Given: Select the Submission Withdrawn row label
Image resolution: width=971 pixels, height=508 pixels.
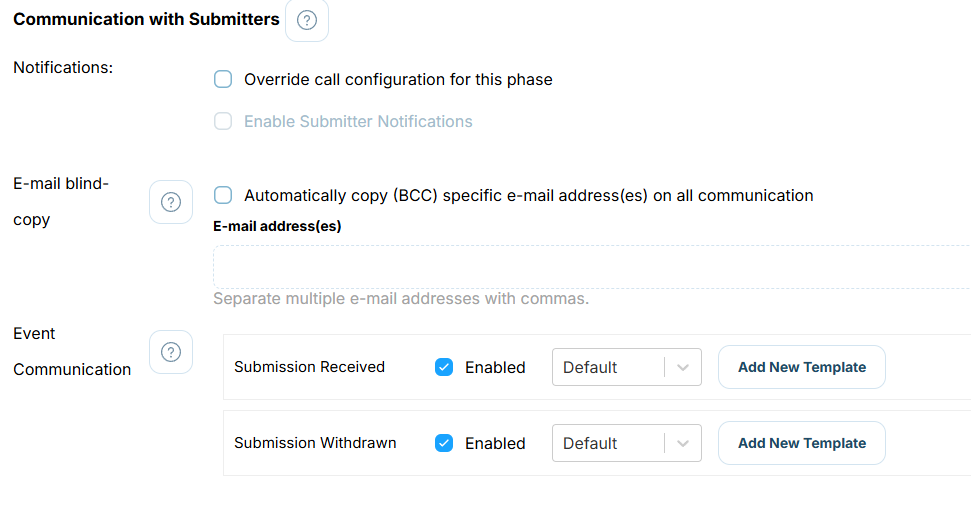Looking at the screenshot, I should [x=315, y=443].
